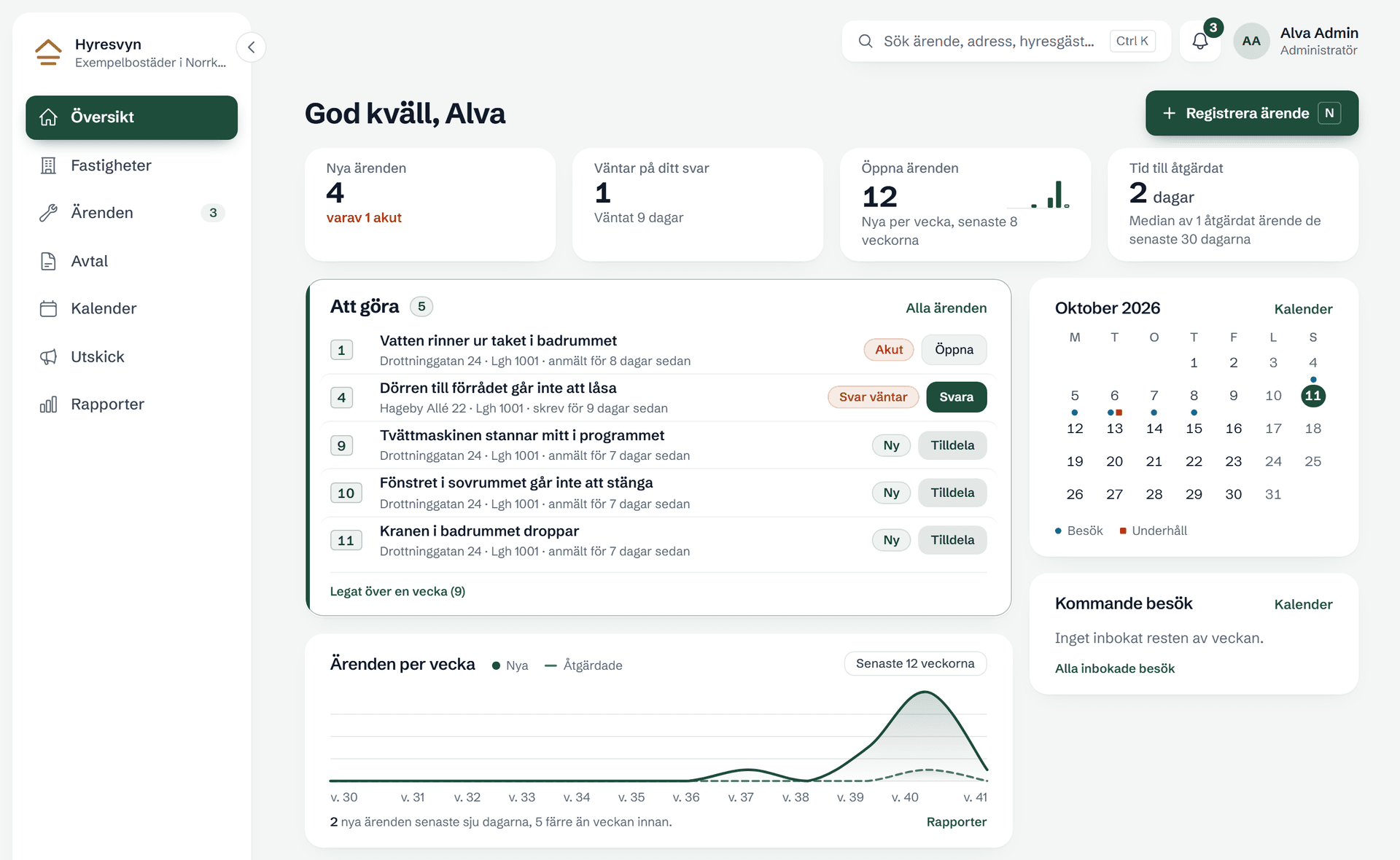Click the Öppna ärenden sparkline chart
Screen dimensions: 1400x860
1038,195
